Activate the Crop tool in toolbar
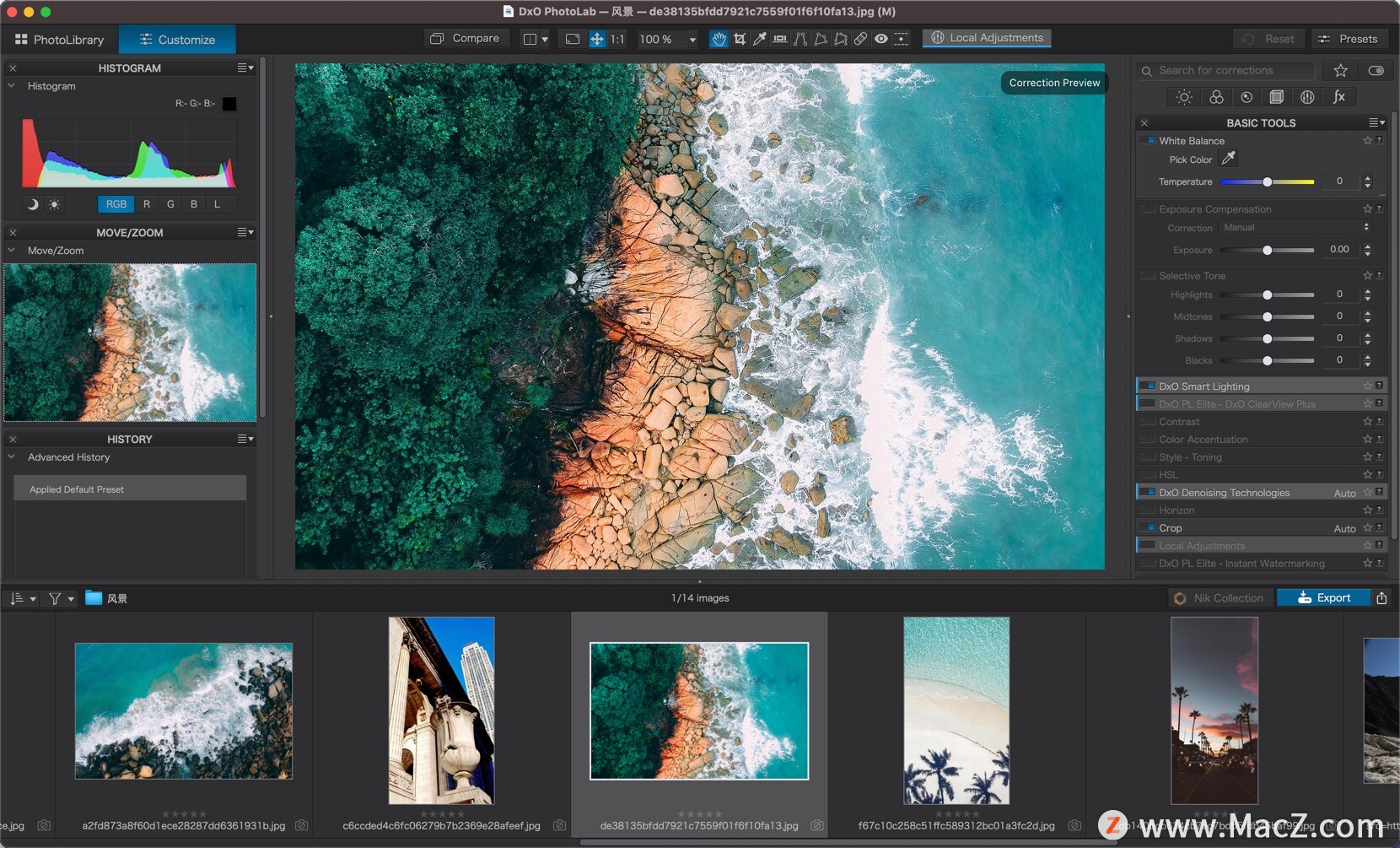 740,39
